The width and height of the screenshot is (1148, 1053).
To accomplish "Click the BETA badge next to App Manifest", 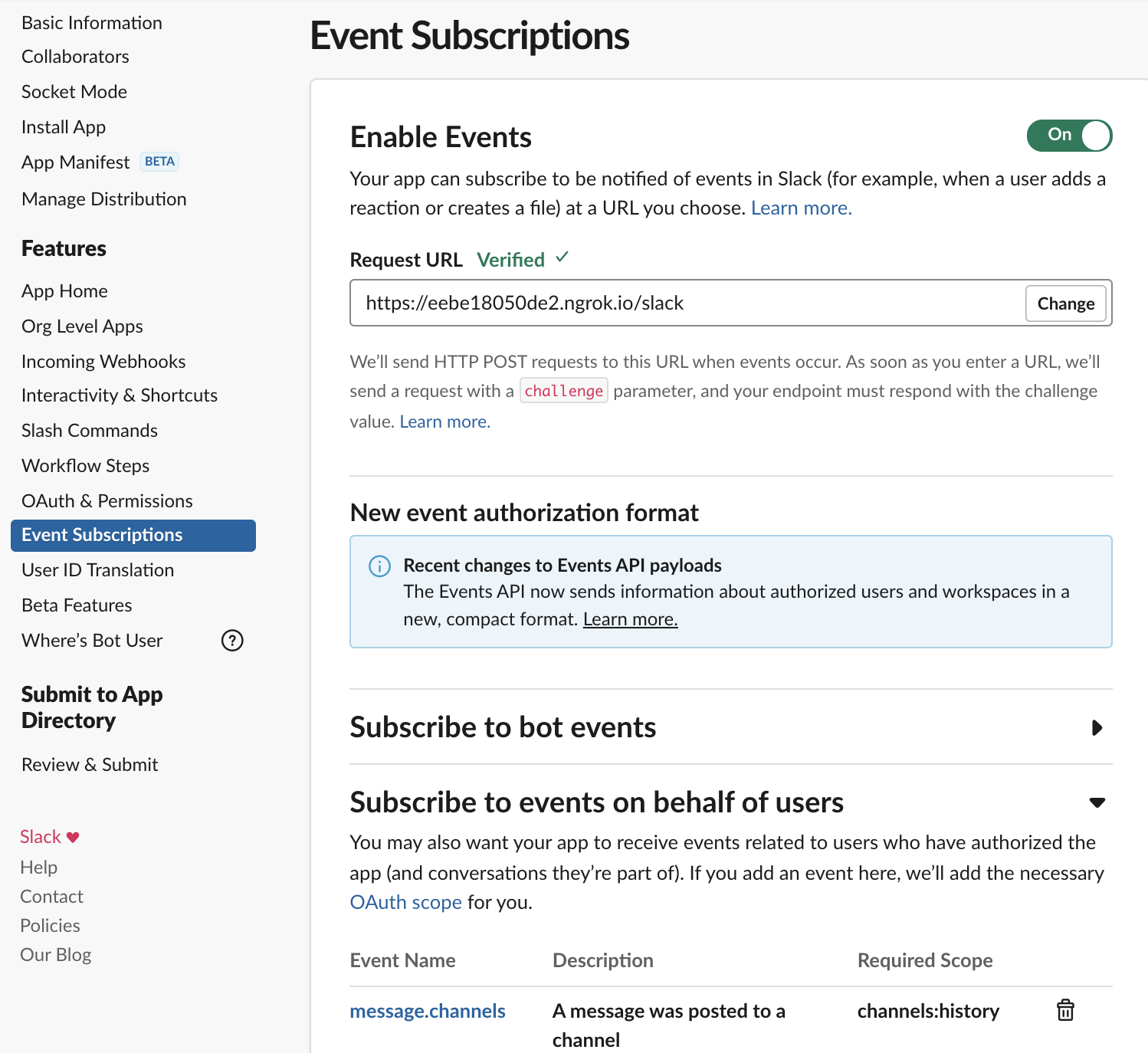I will tap(159, 162).
